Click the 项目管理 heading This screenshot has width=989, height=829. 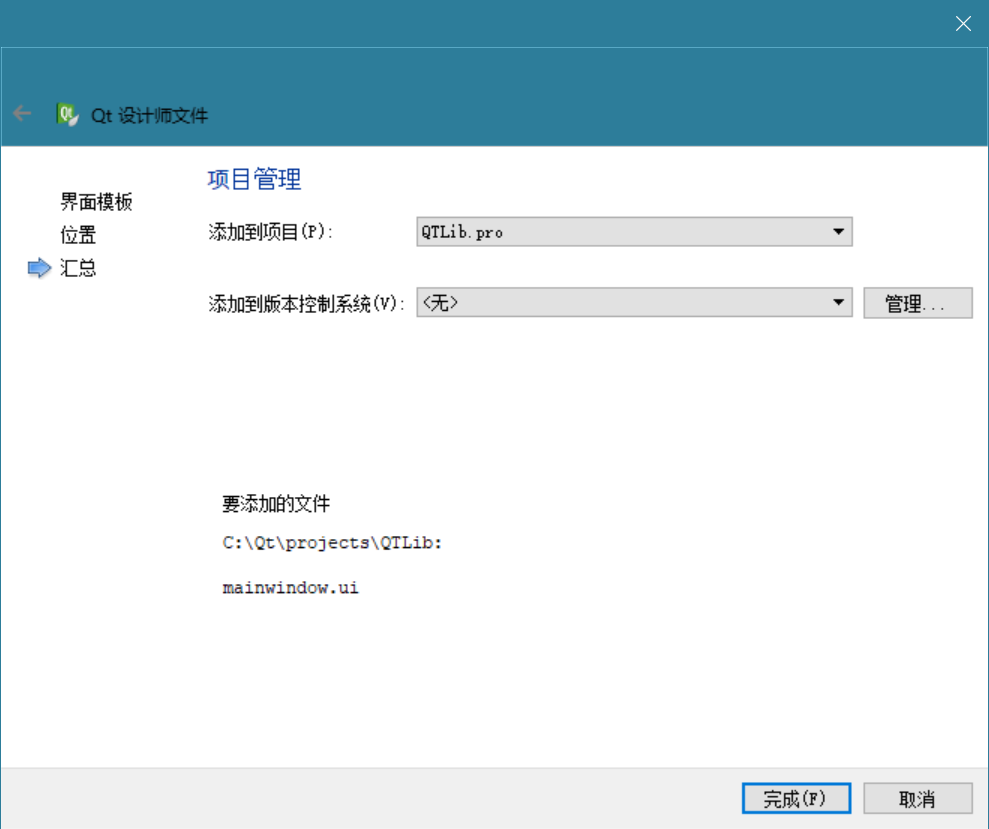[254, 179]
